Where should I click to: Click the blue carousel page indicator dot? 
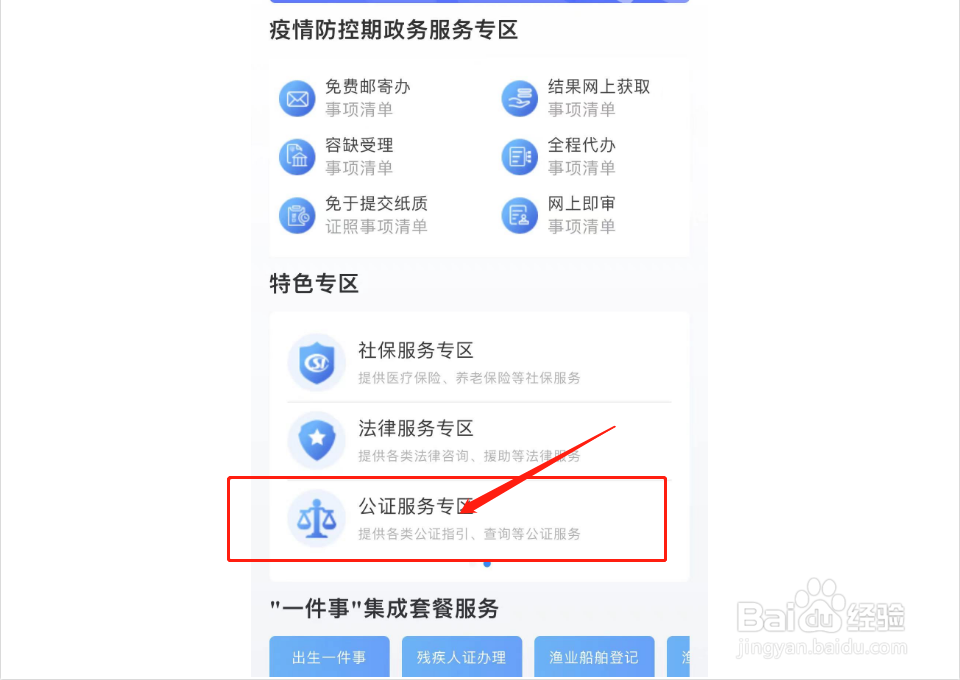(x=487, y=564)
